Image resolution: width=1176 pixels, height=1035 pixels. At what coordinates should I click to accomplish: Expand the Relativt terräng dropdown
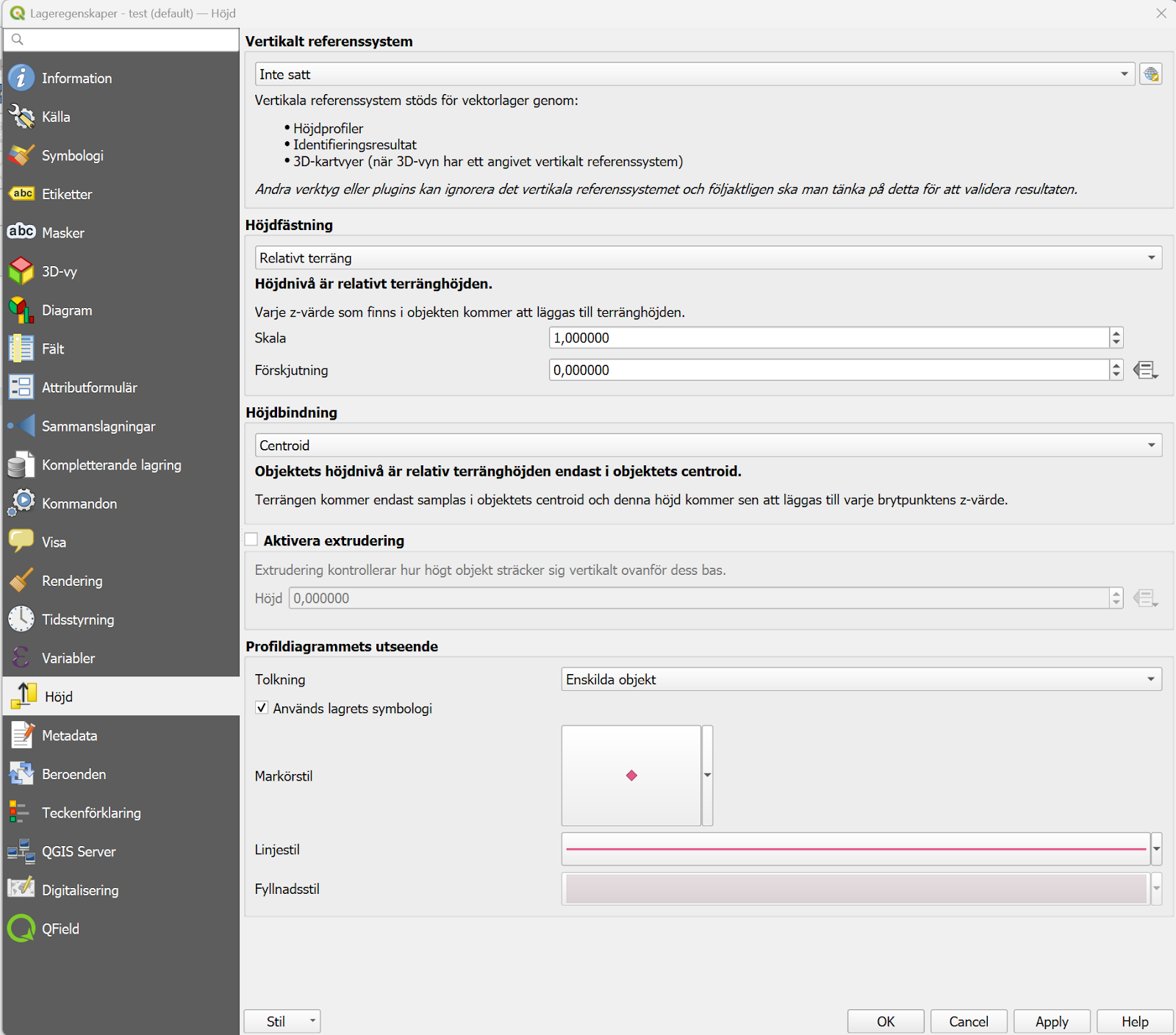point(709,258)
